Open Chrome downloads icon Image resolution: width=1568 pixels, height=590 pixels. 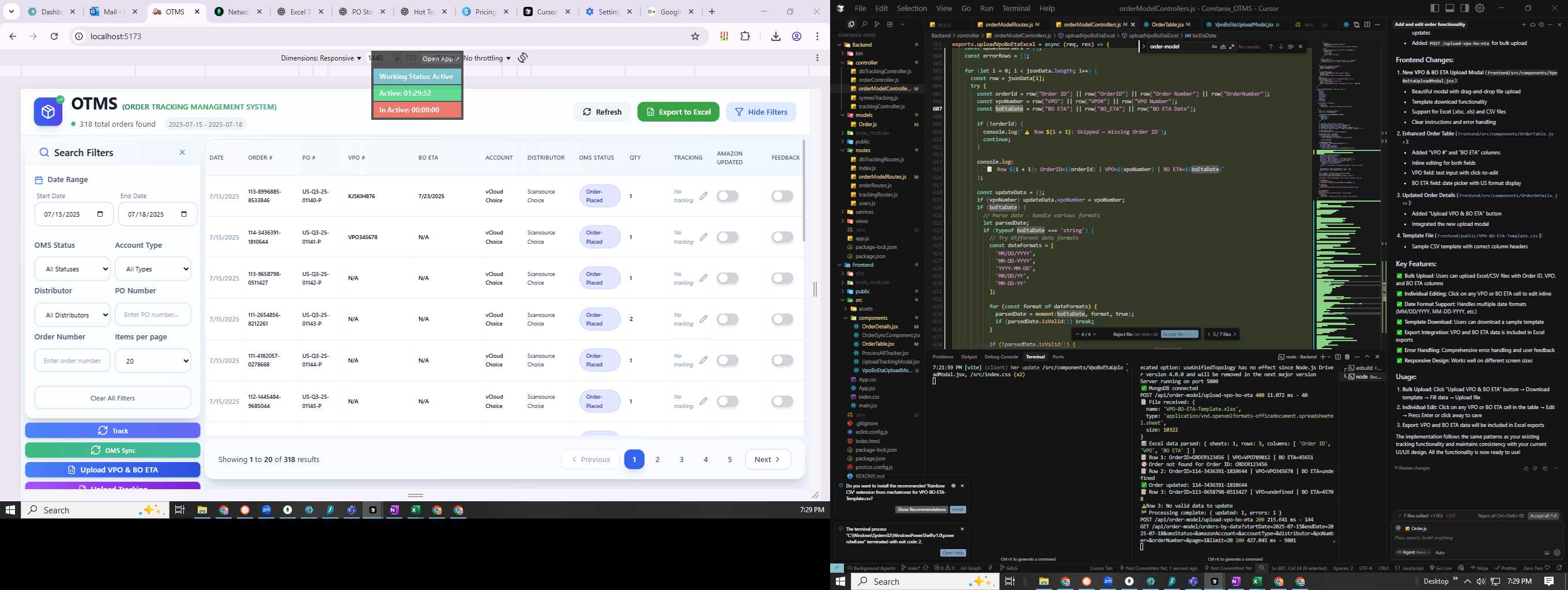[x=775, y=36]
